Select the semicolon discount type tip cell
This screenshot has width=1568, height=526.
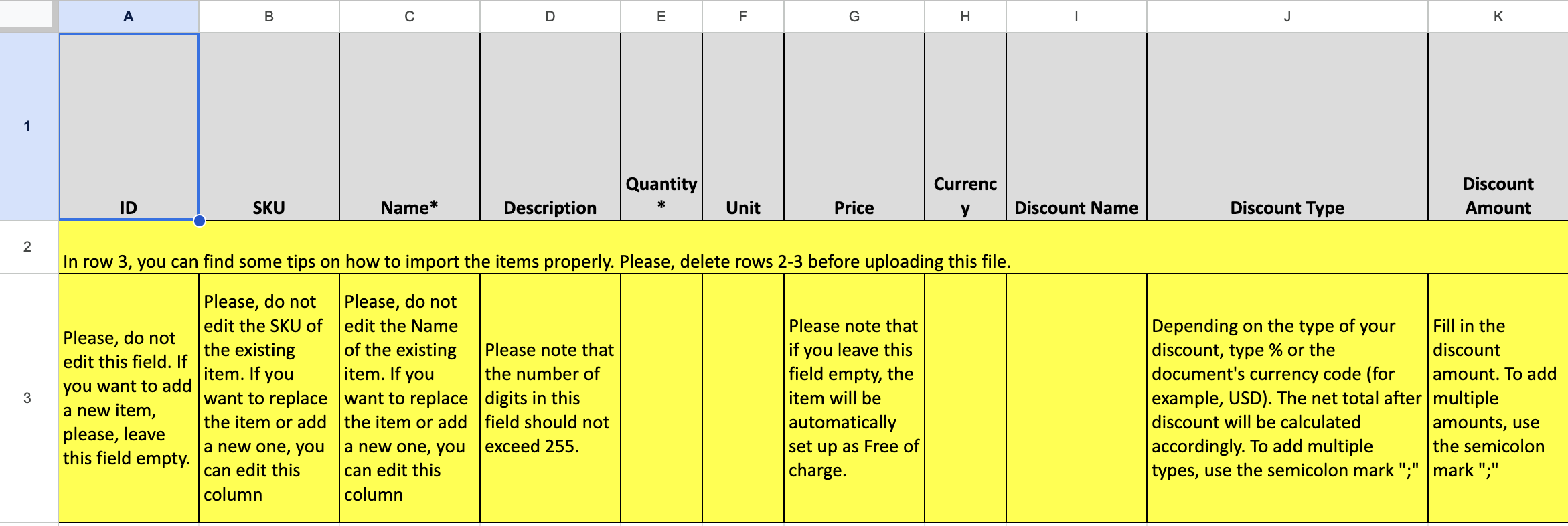pyautogui.click(x=1287, y=398)
